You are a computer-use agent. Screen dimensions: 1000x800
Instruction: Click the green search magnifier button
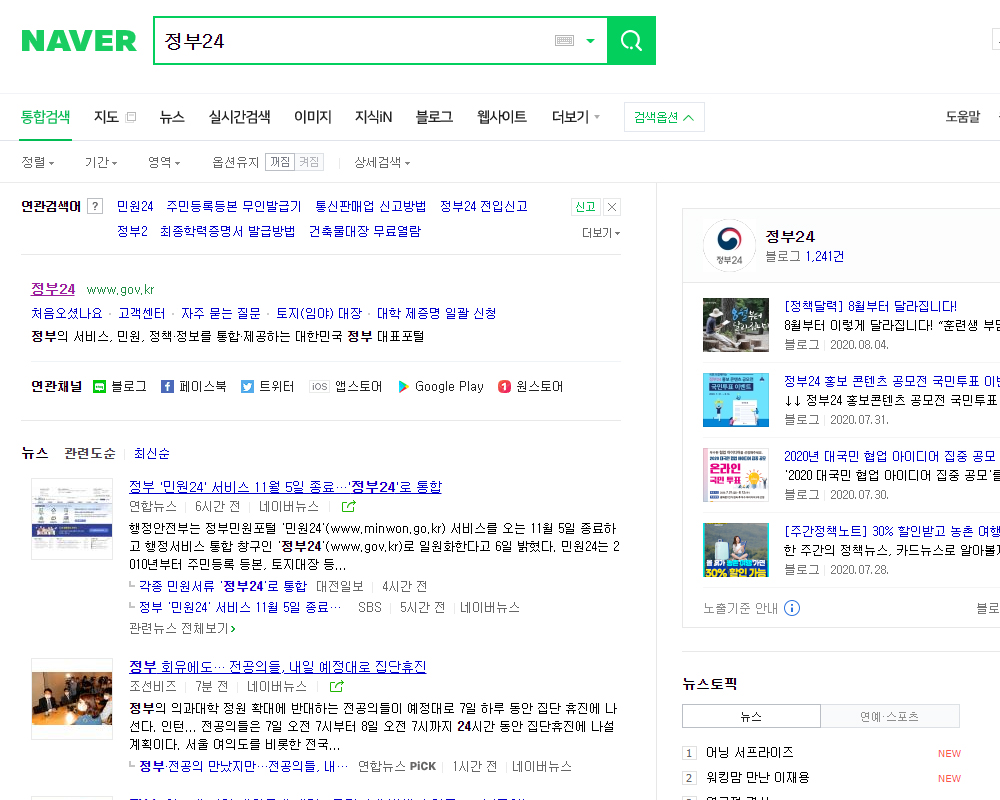tap(631, 41)
